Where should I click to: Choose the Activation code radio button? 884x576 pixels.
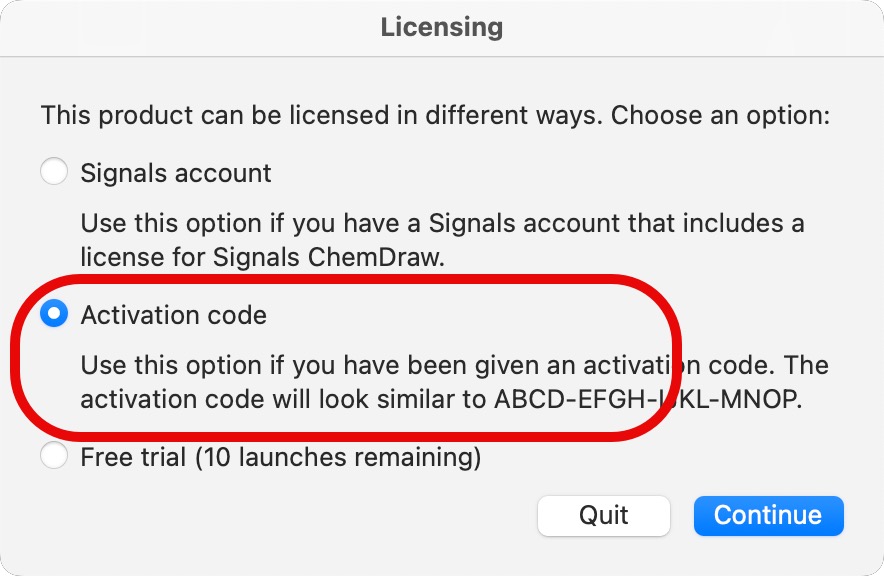(x=54, y=315)
